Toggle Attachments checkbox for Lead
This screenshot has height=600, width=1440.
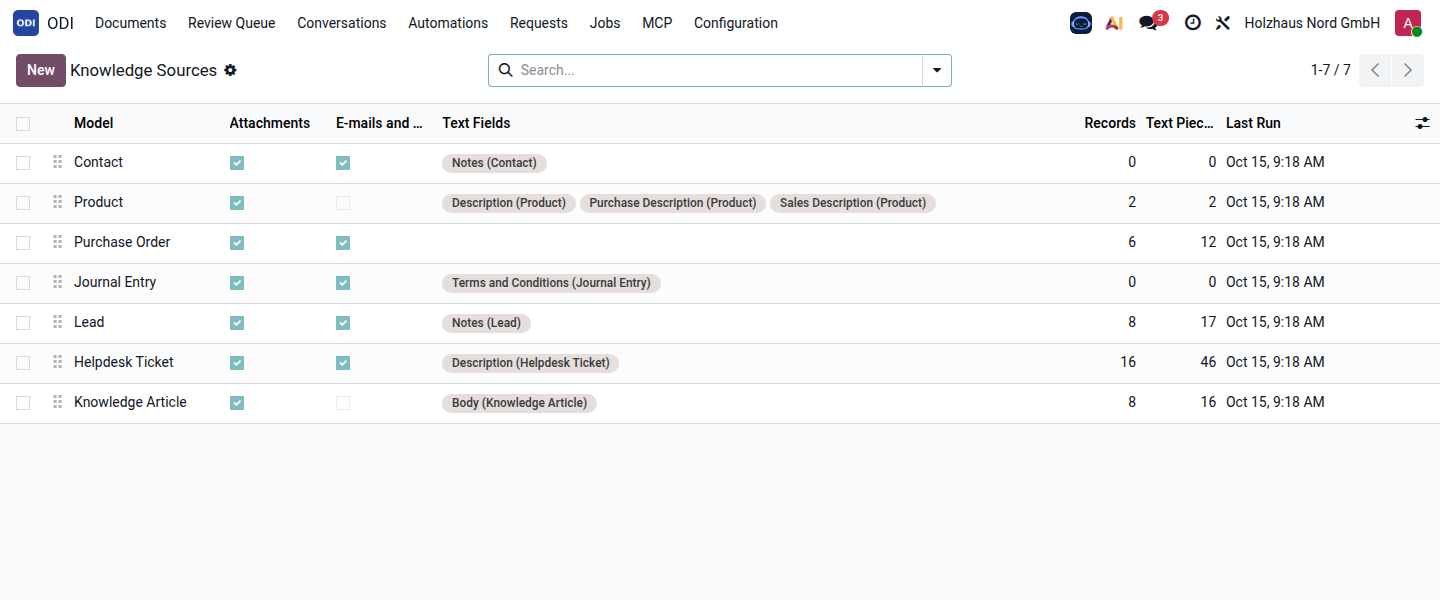pyautogui.click(x=237, y=323)
